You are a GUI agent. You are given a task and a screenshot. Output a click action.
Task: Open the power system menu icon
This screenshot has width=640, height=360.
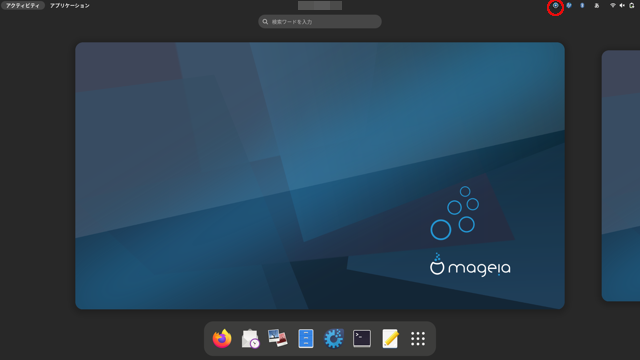(632, 6)
